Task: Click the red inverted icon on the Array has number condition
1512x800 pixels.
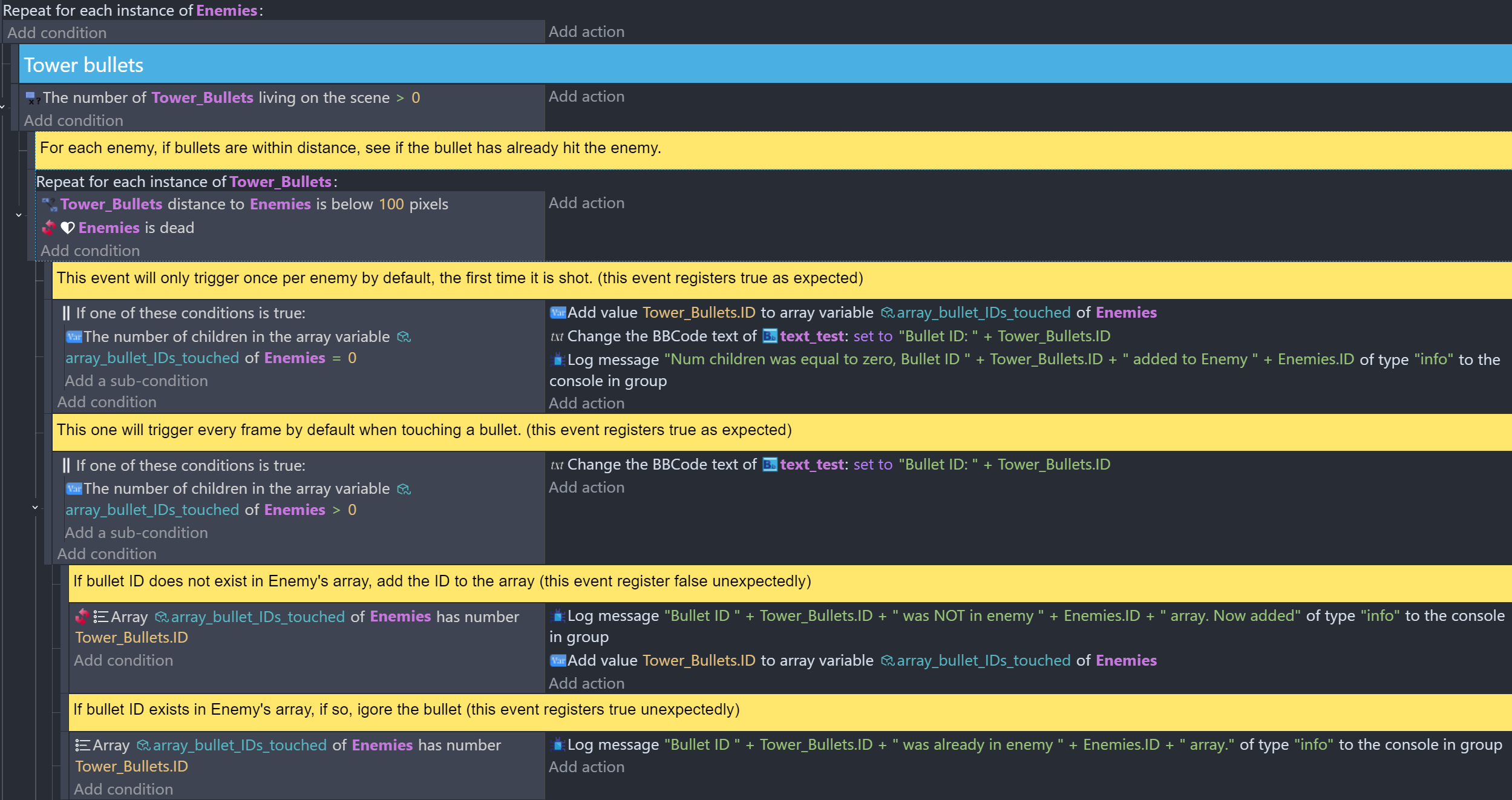Action: (82, 617)
